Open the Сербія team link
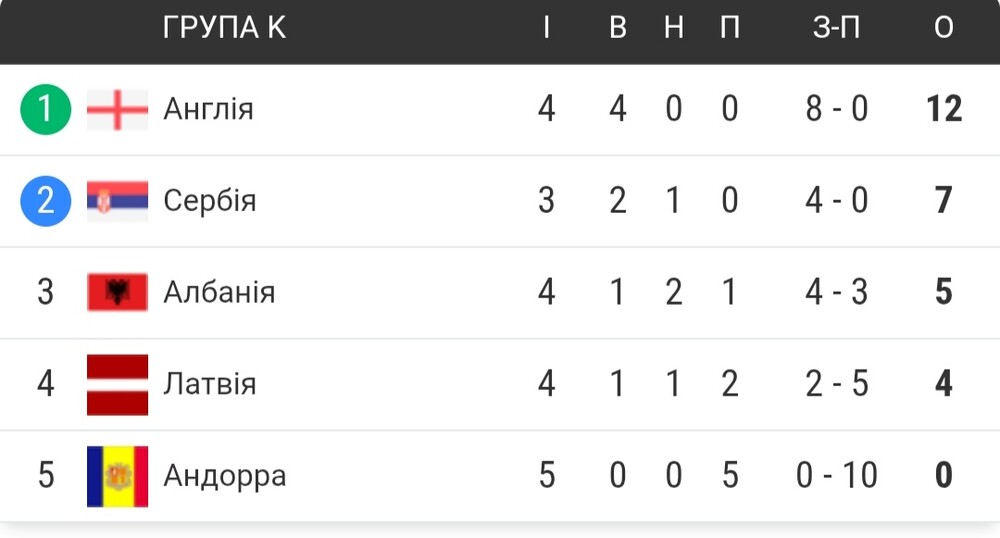 (x=210, y=201)
